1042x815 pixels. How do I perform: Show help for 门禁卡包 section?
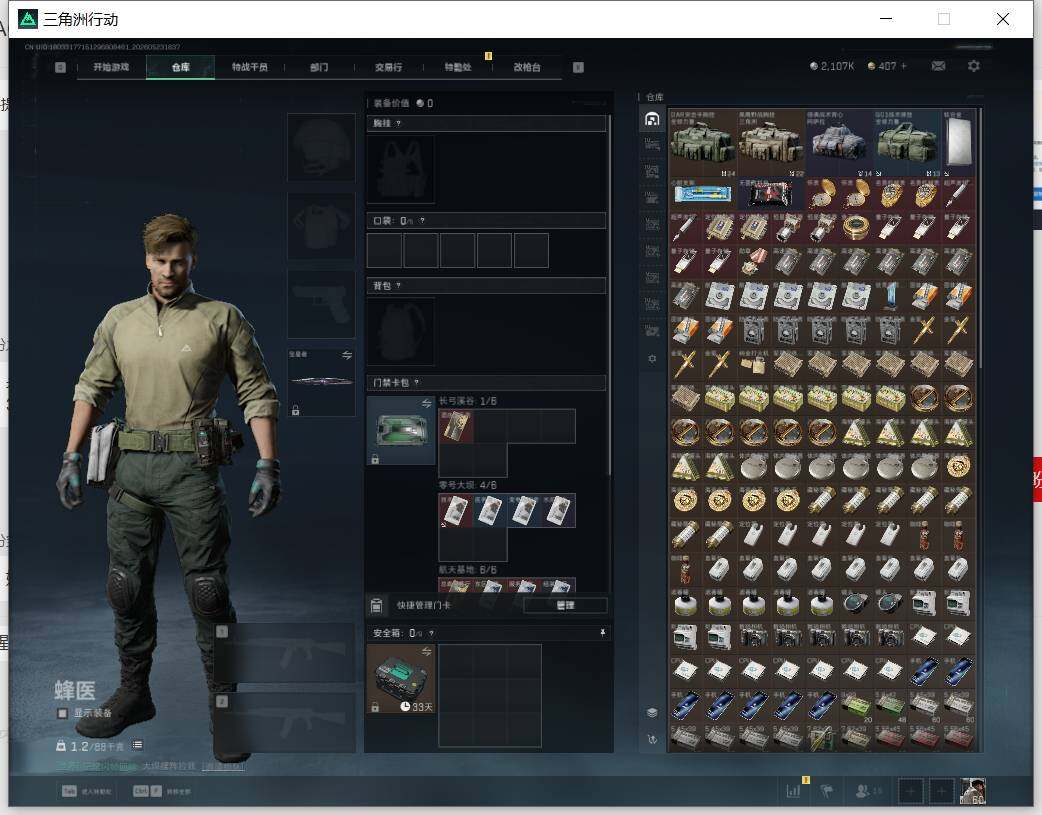pyautogui.click(x=417, y=382)
